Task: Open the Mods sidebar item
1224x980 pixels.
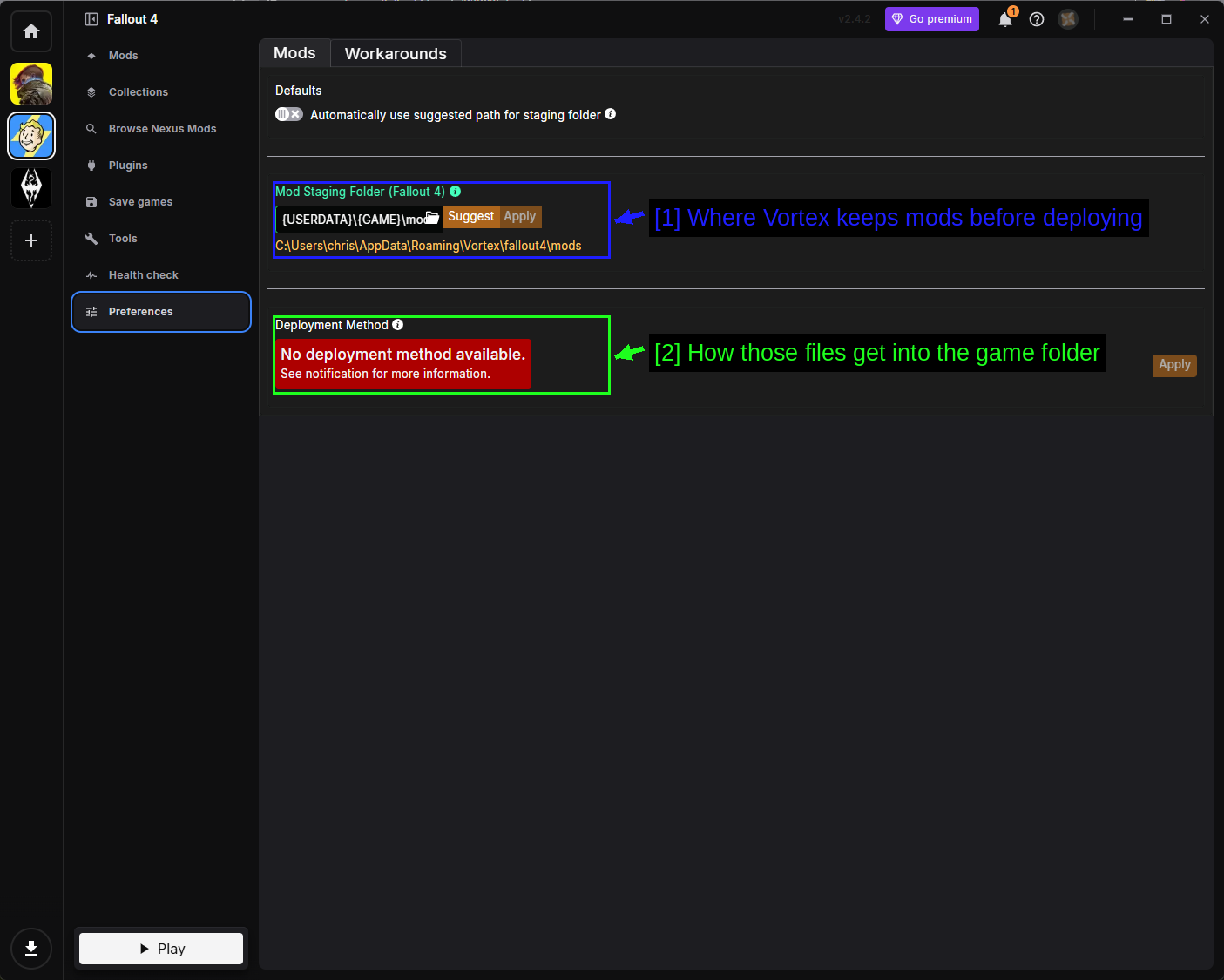Action: 161,56
